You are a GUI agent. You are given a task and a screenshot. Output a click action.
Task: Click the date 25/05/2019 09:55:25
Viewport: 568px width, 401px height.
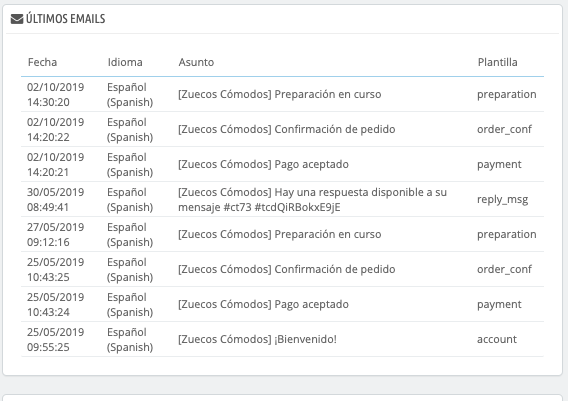[55, 339]
